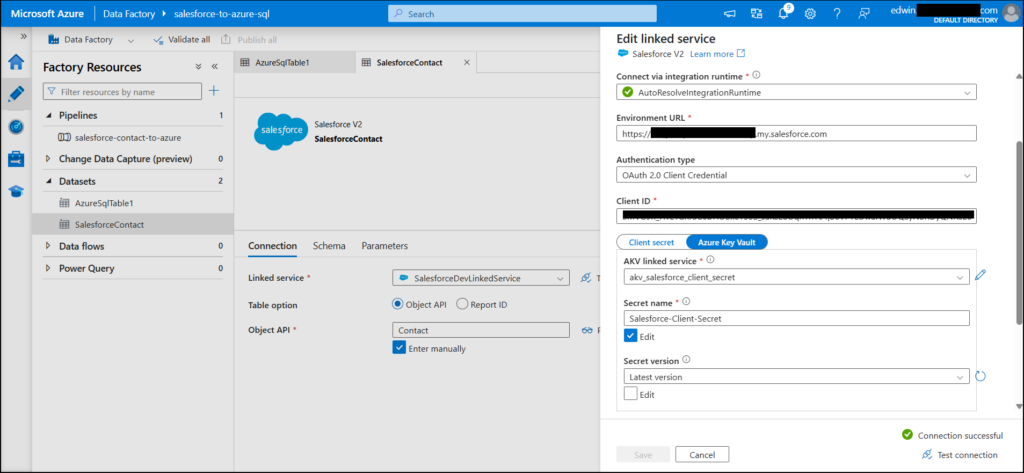
Task: Expand the Data flows section
Action: point(49,246)
